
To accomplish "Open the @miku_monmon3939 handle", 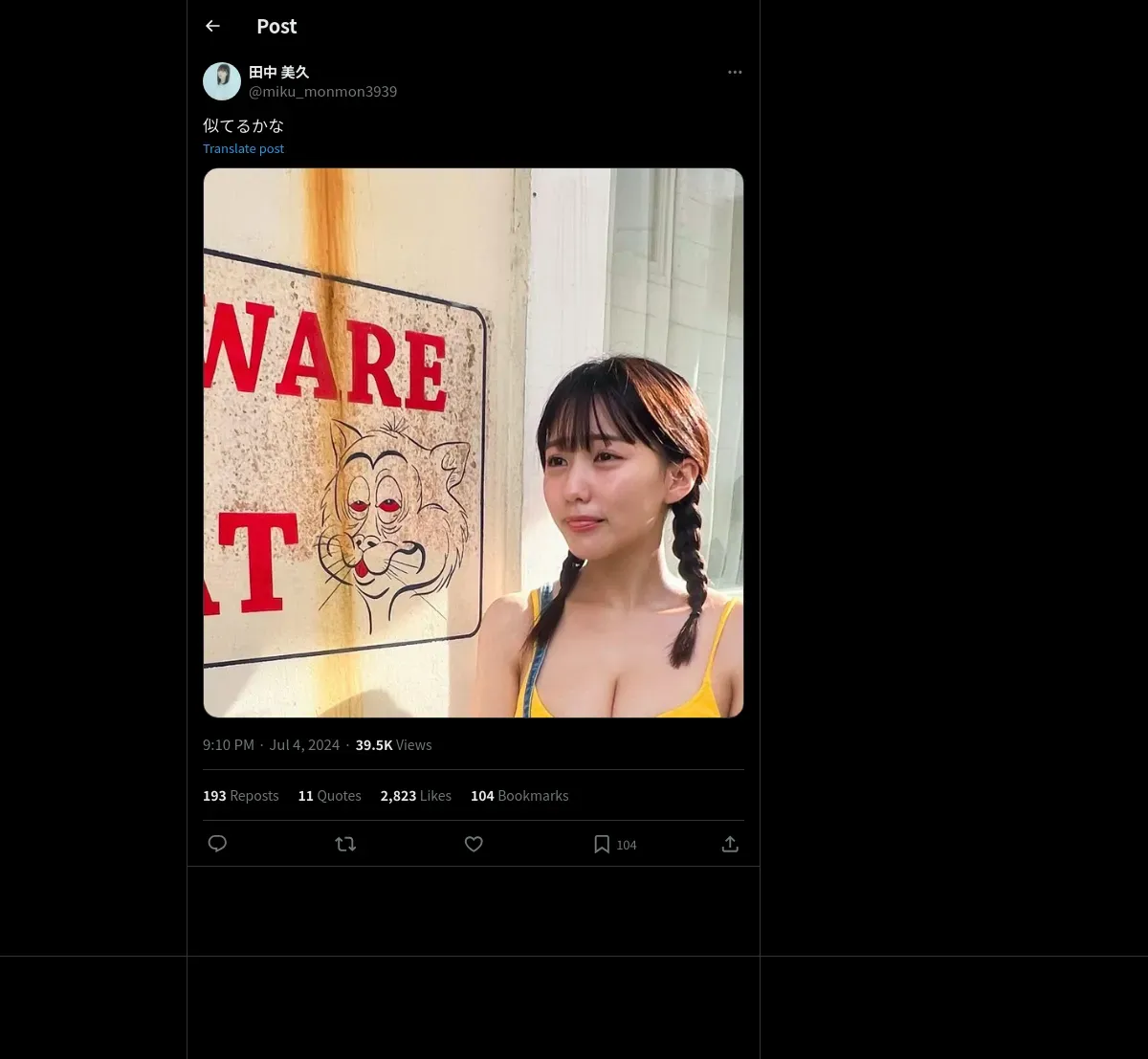I will (323, 92).
